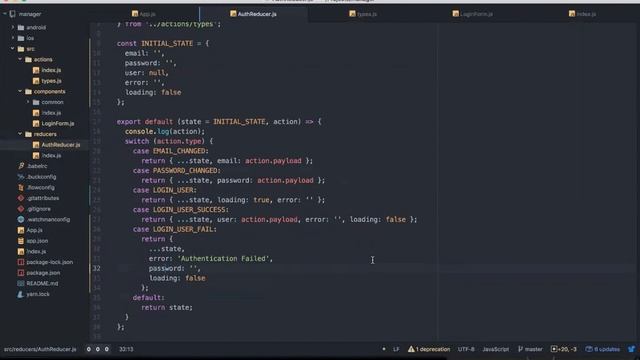Click the ios folder icon
Viewport: 640px width, 360px height.
pos(21,38)
